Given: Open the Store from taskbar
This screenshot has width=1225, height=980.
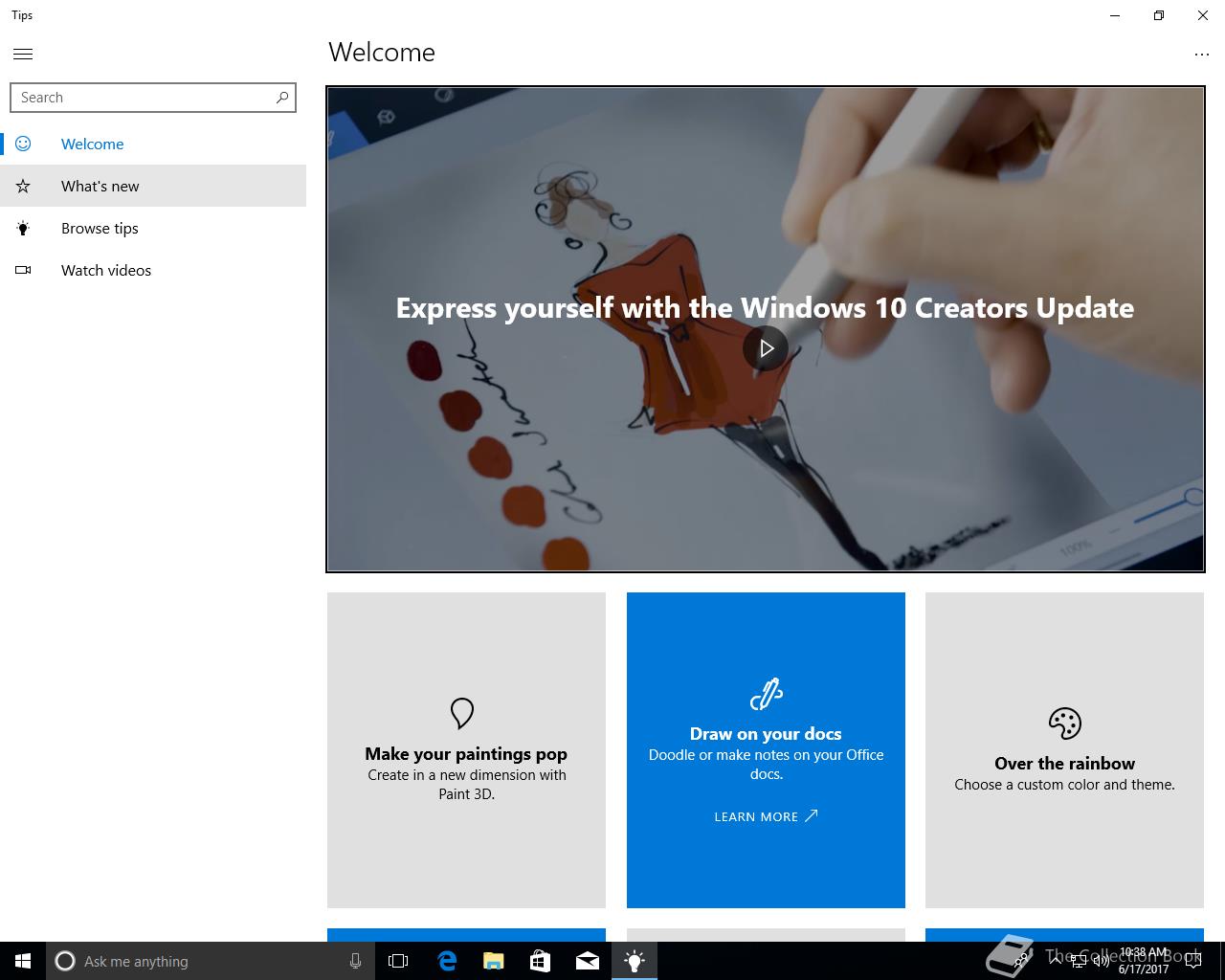Looking at the screenshot, I should click(540, 961).
